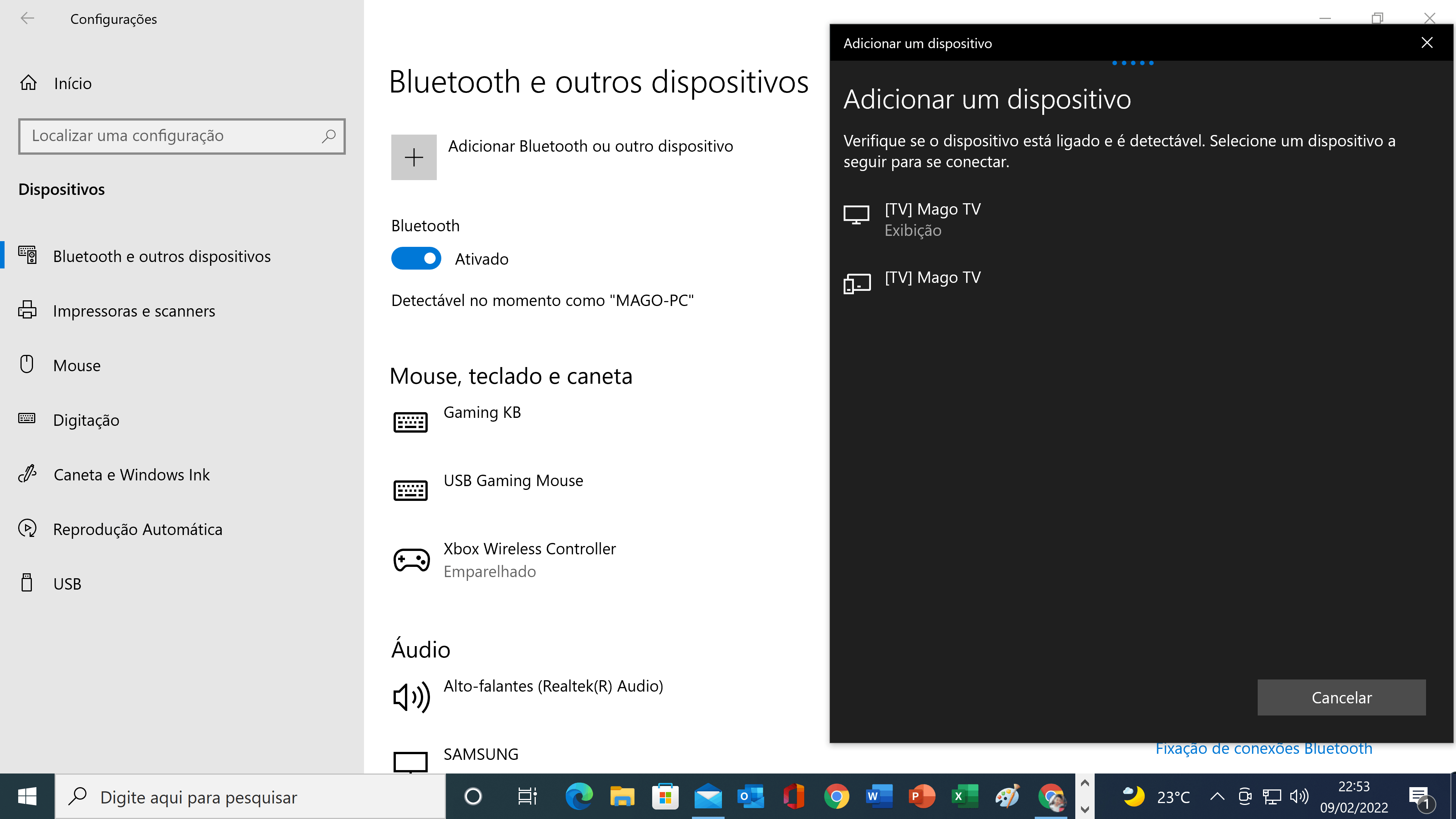Select the second Mago TV entry
1456x819 pixels.
[x=933, y=279]
